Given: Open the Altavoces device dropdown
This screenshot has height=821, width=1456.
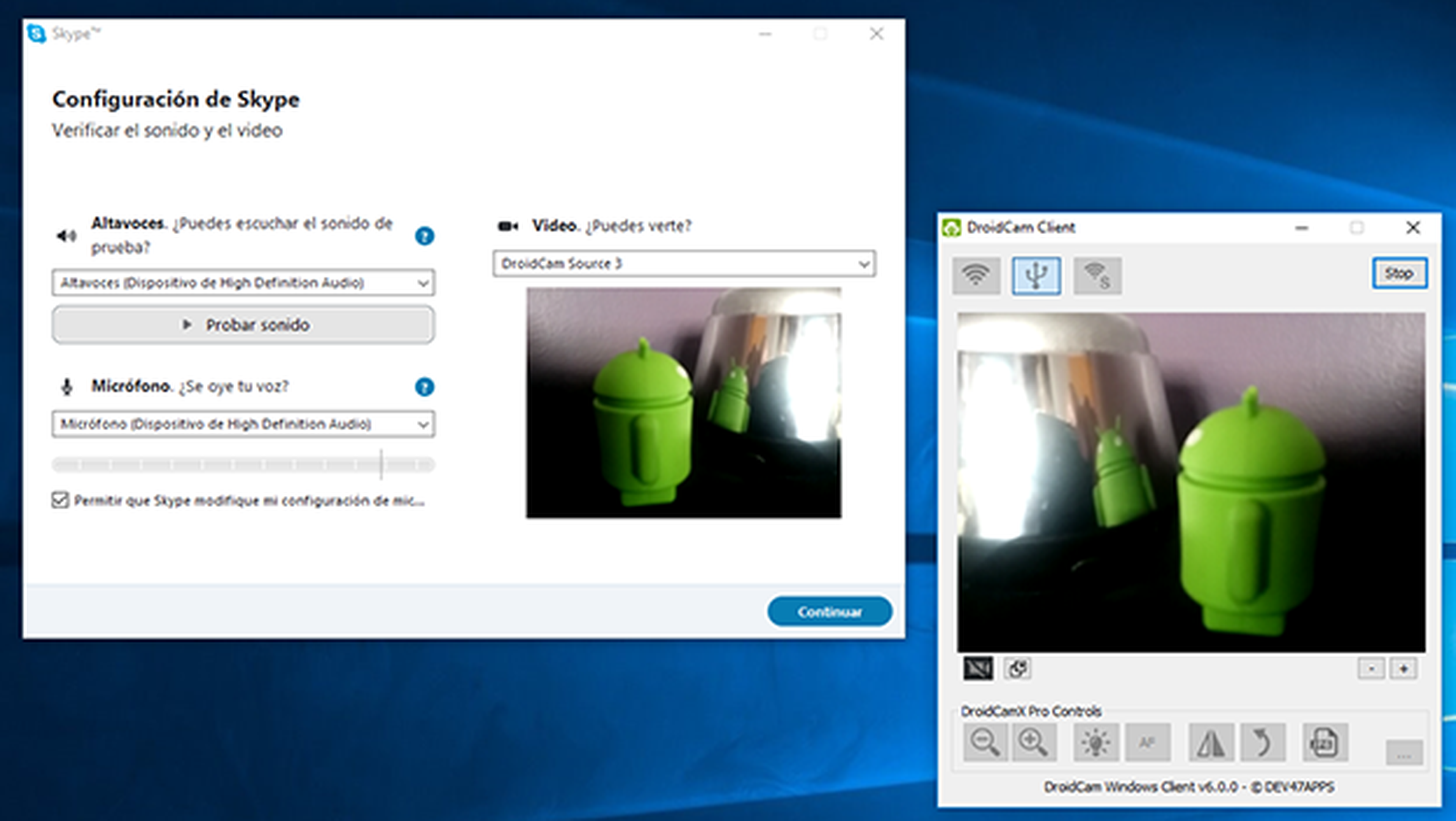Looking at the screenshot, I should 243,282.
